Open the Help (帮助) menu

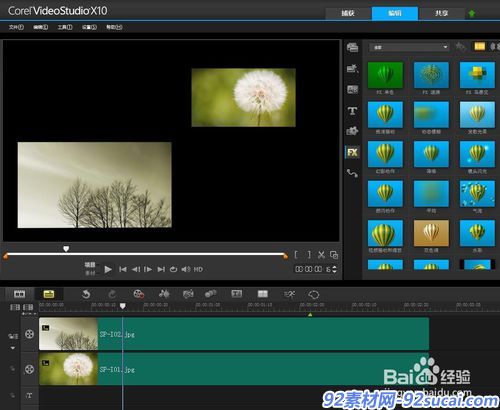[114, 27]
